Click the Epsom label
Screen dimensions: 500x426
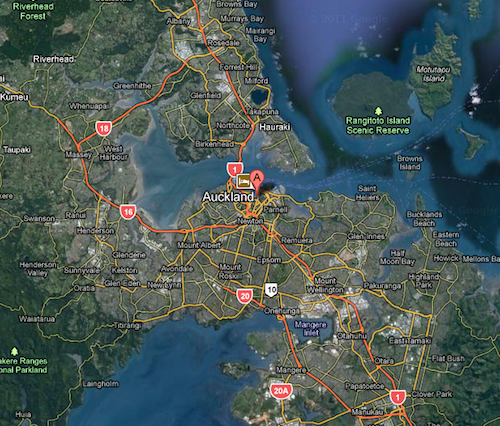click(269, 260)
